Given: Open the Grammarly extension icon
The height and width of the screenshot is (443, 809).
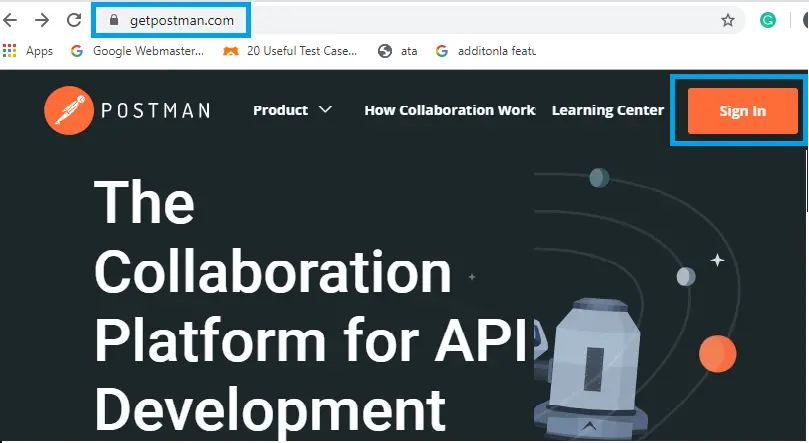Looking at the screenshot, I should tap(768, 20).
